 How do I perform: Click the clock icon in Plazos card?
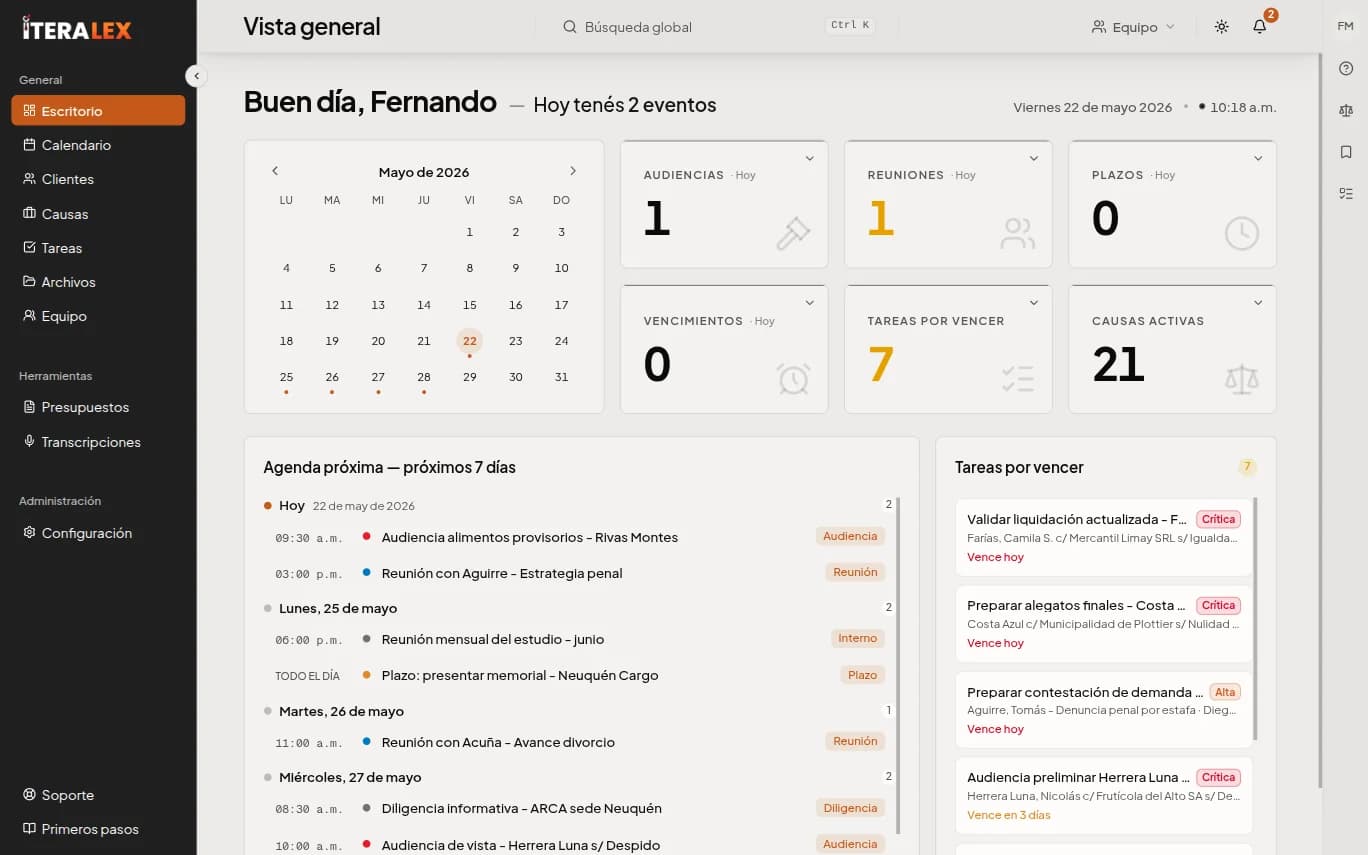coord(1241,234)
